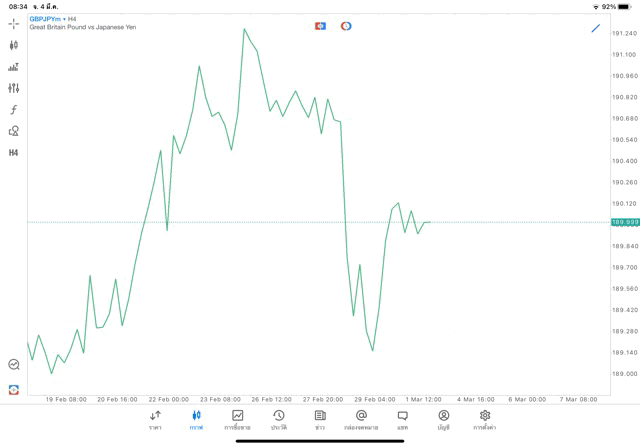Open the depth of market icon

point(13,67)
